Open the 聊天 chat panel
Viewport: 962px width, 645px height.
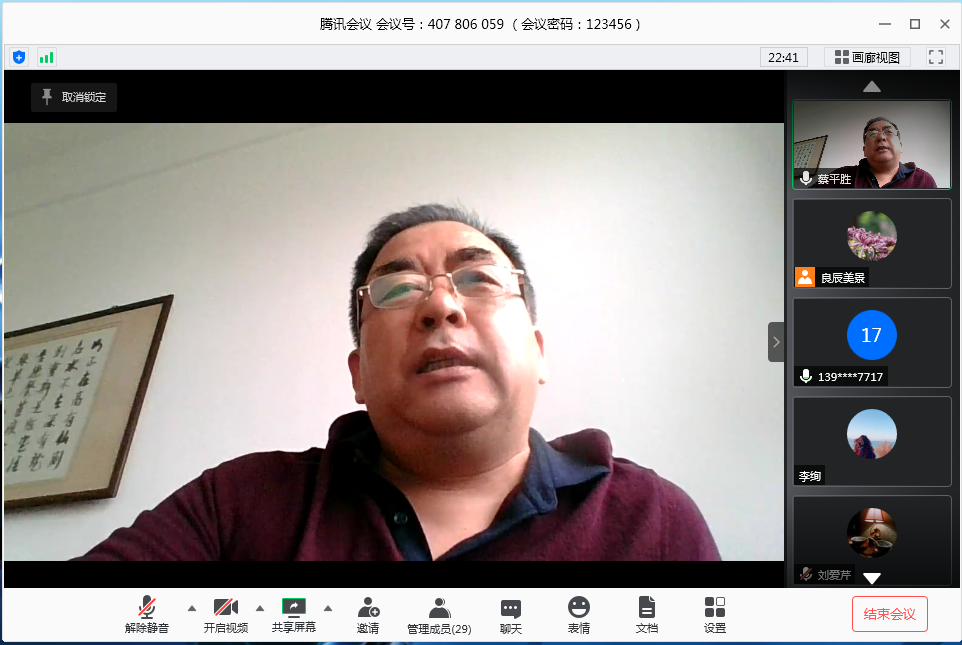(x=511, y=614)
